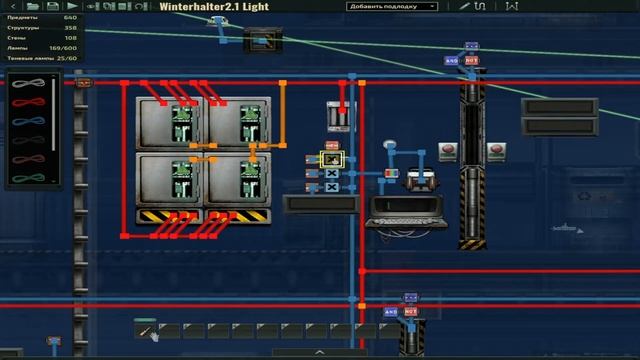
Task: Select the curved wire tool icon in the toolbar
Action: [480, 6]
